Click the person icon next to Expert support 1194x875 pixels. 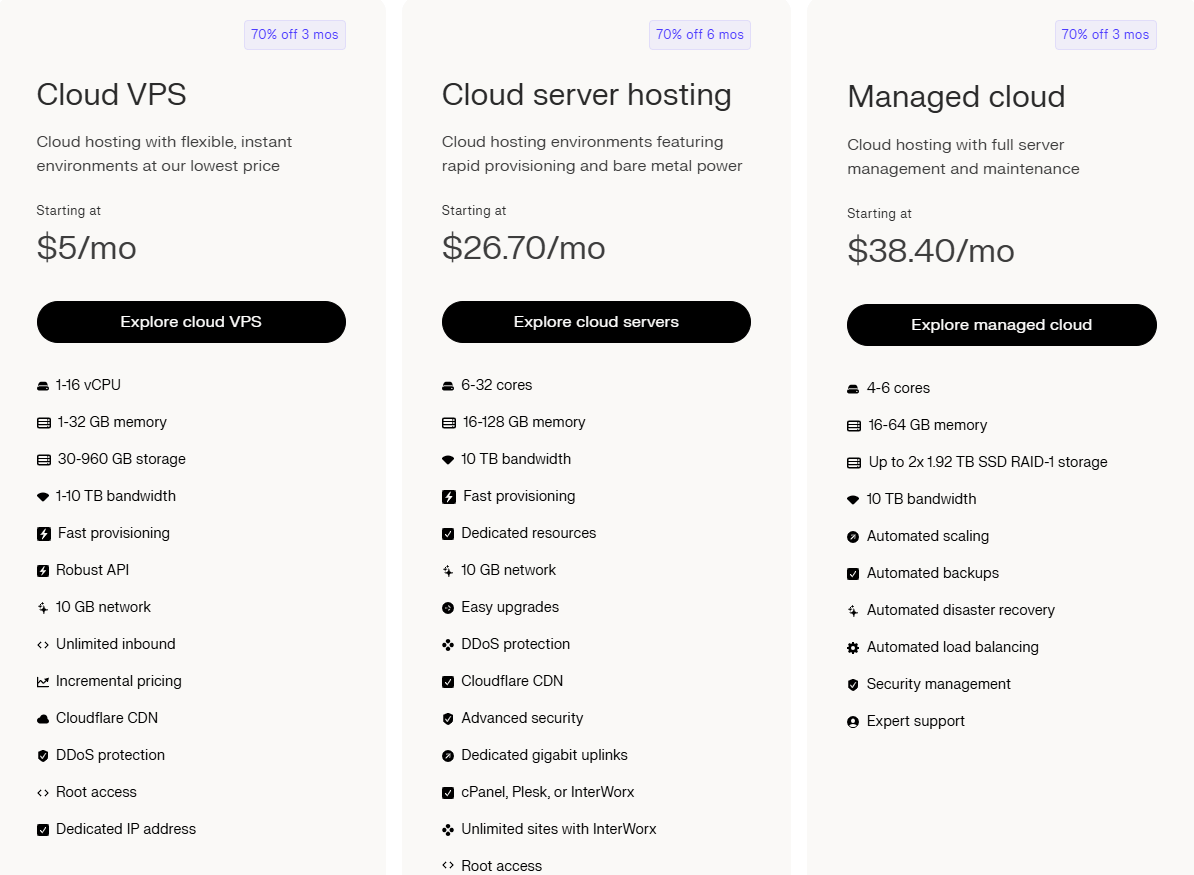[853, 722]
